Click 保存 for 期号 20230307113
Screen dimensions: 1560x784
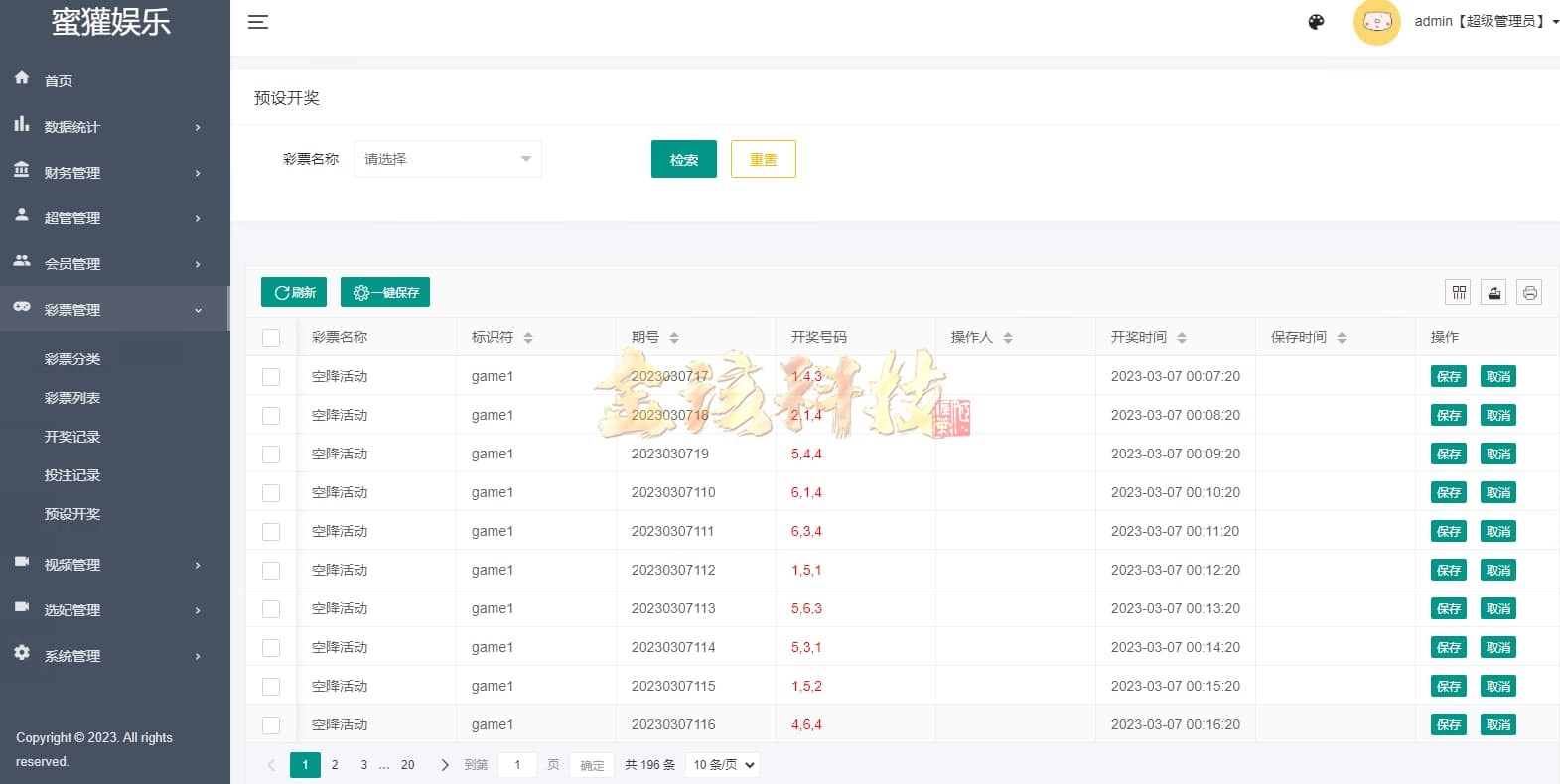pyautogui.click(x=1449, y=608)
